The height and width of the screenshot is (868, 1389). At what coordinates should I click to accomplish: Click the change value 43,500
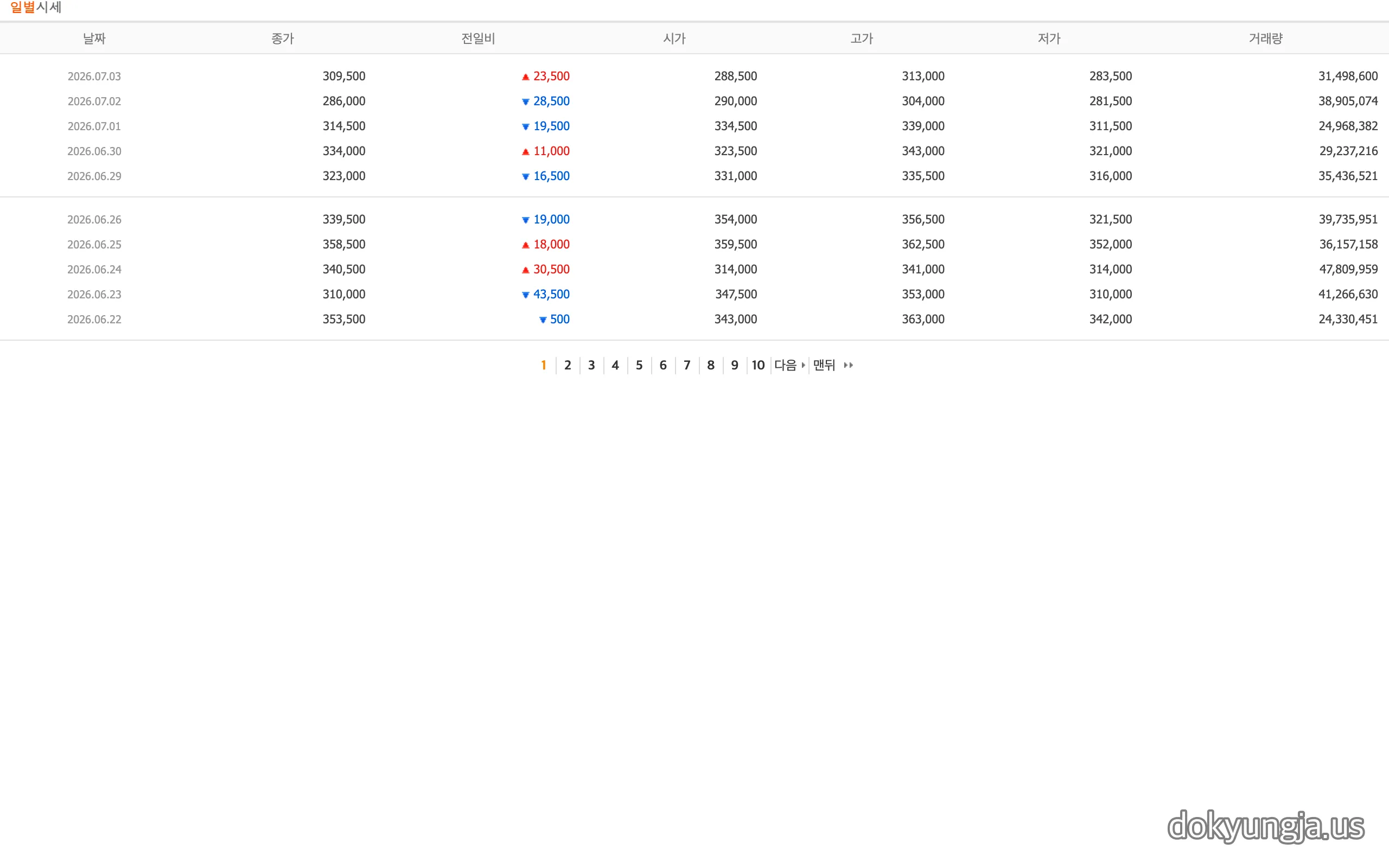552,295
